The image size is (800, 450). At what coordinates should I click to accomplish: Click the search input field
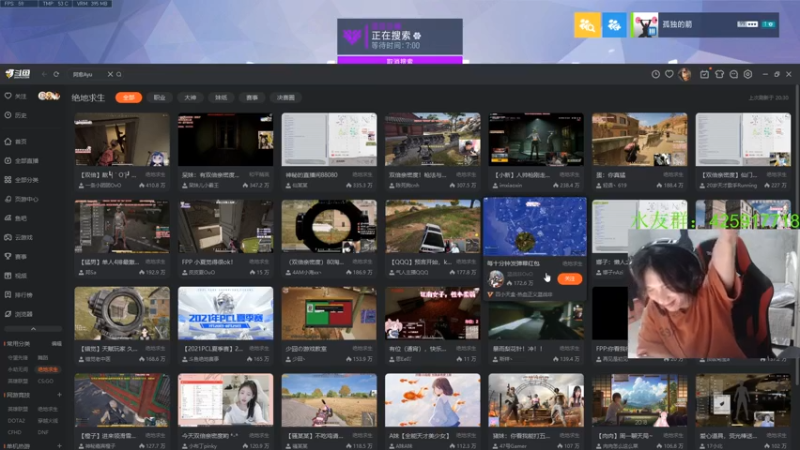click(x=88, y=74)
